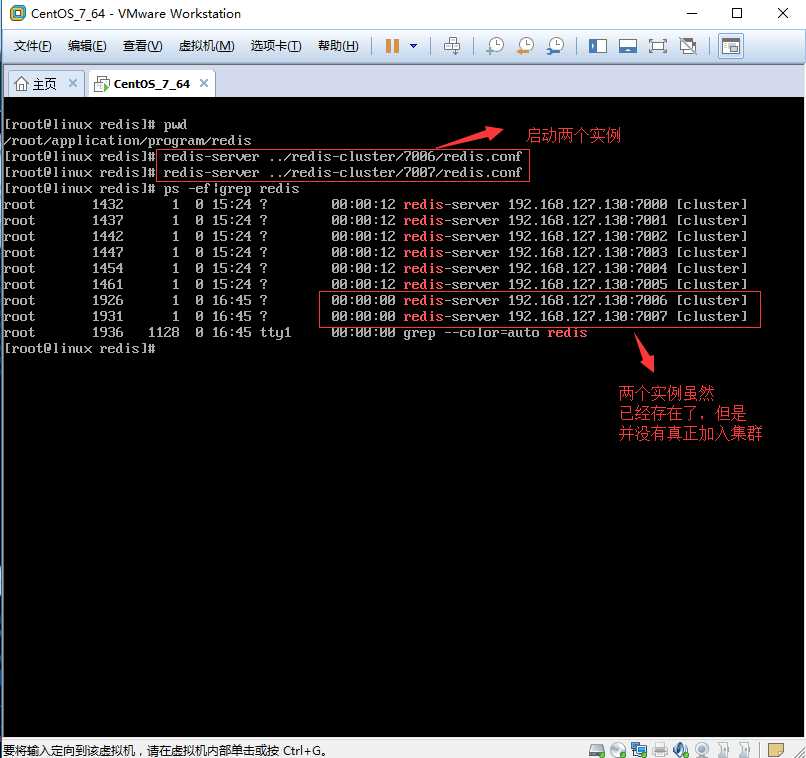The image size is (806, 758).
Task: Click the status bar Ctrl+G hint text
Action: click(164, 751)
